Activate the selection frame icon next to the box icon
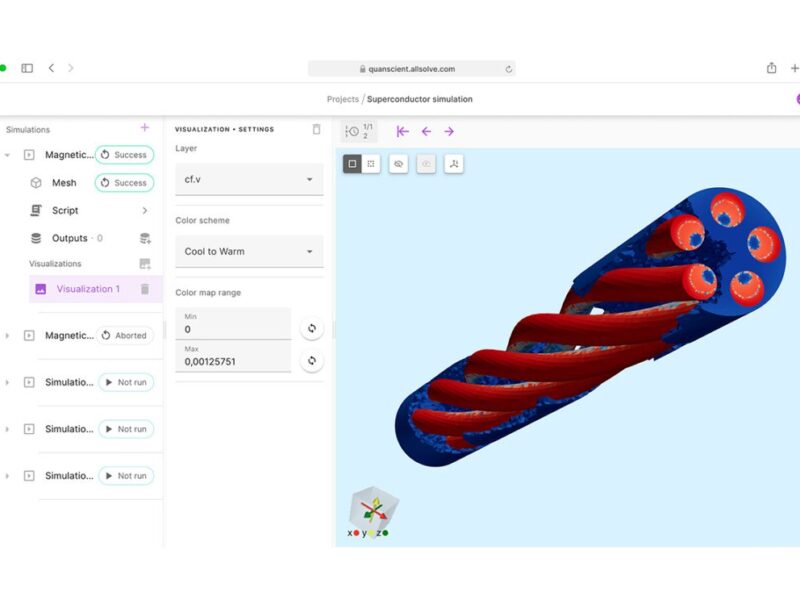The width and height of the screenshot is (800, 600). 369,164
